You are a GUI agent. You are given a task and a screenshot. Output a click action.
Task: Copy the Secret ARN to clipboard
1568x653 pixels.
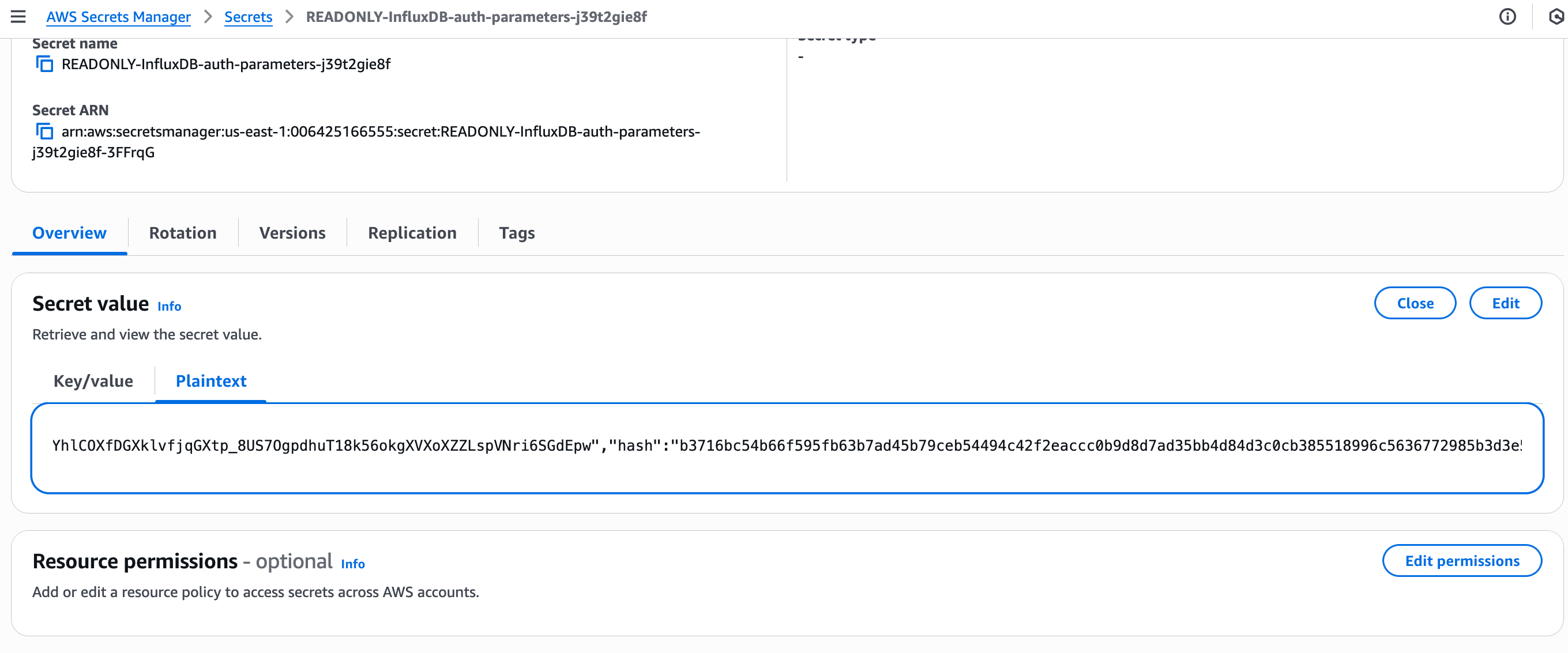44,131
